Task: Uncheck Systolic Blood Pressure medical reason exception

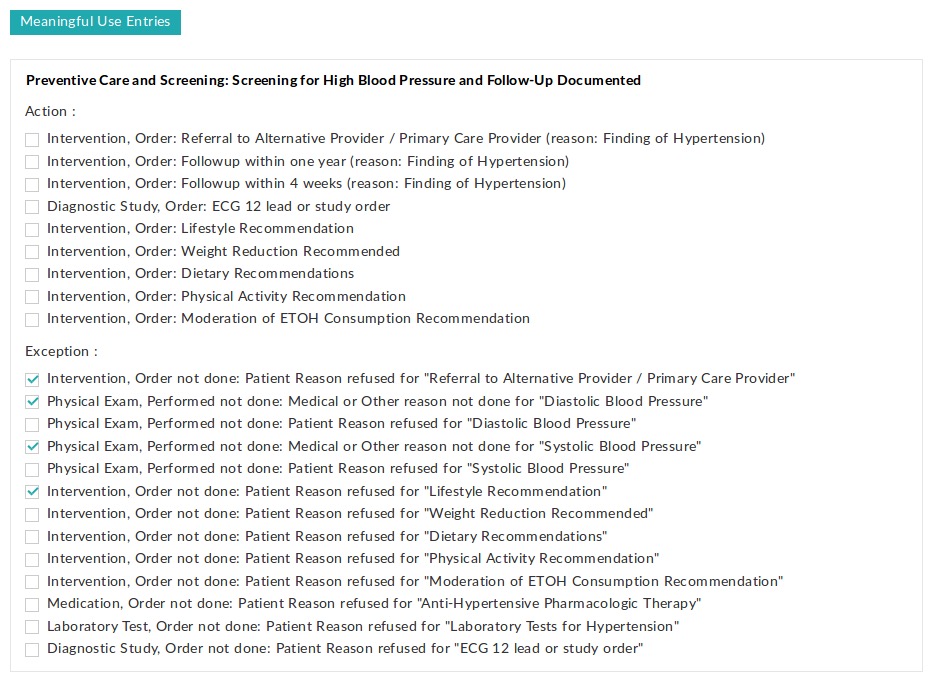Action: click(x=32, y=446)
